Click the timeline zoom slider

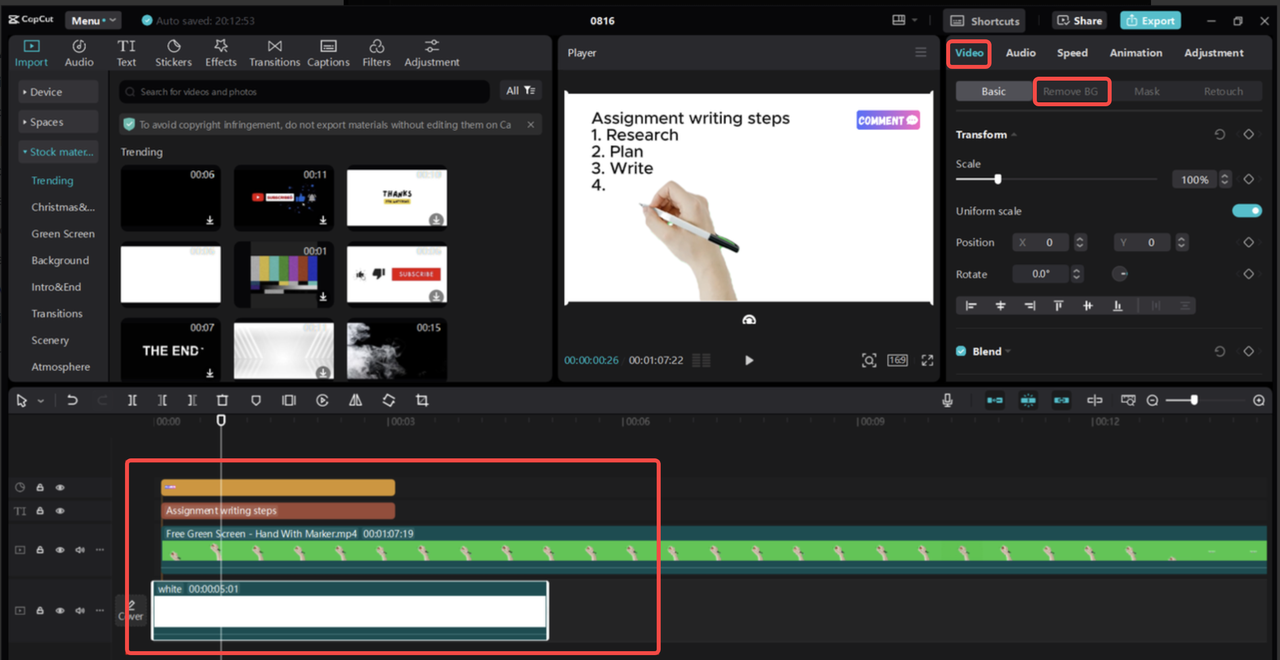pos(1193,400)
